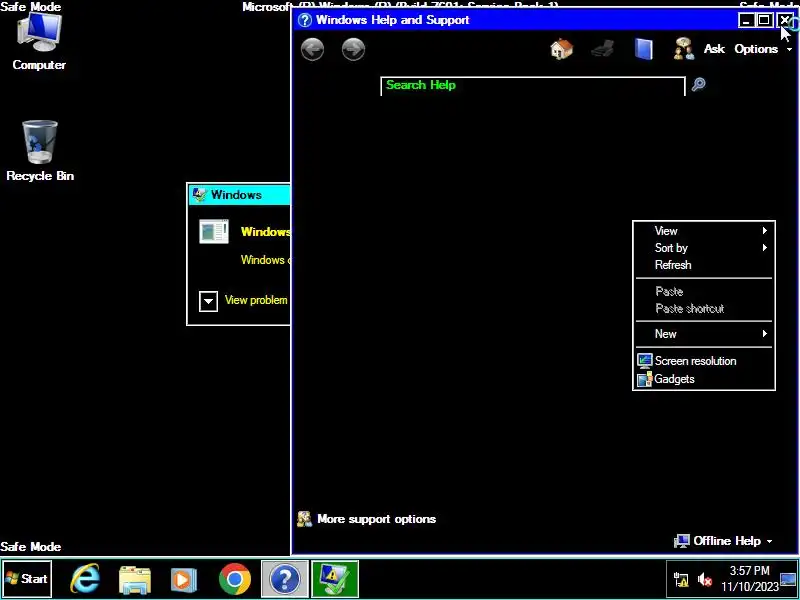800x600 pixels.
Task: Switch to Help and Support taskbar button
Action: 285,579
